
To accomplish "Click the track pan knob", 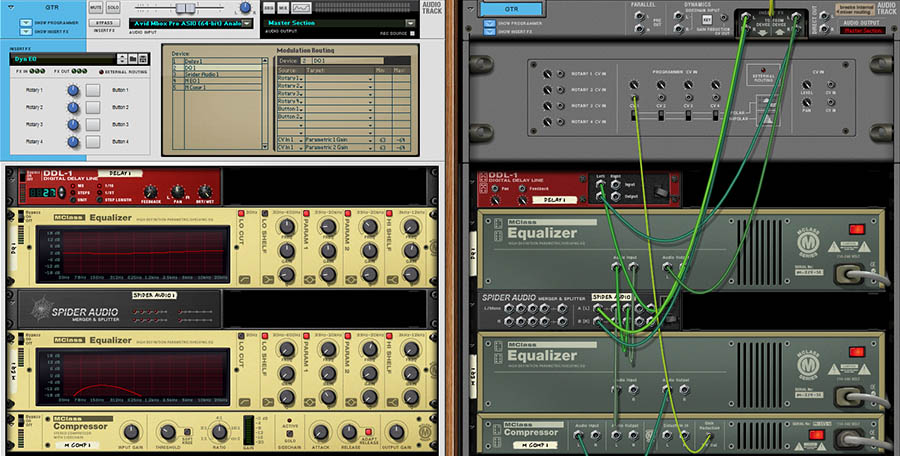I will pos(245,7).
